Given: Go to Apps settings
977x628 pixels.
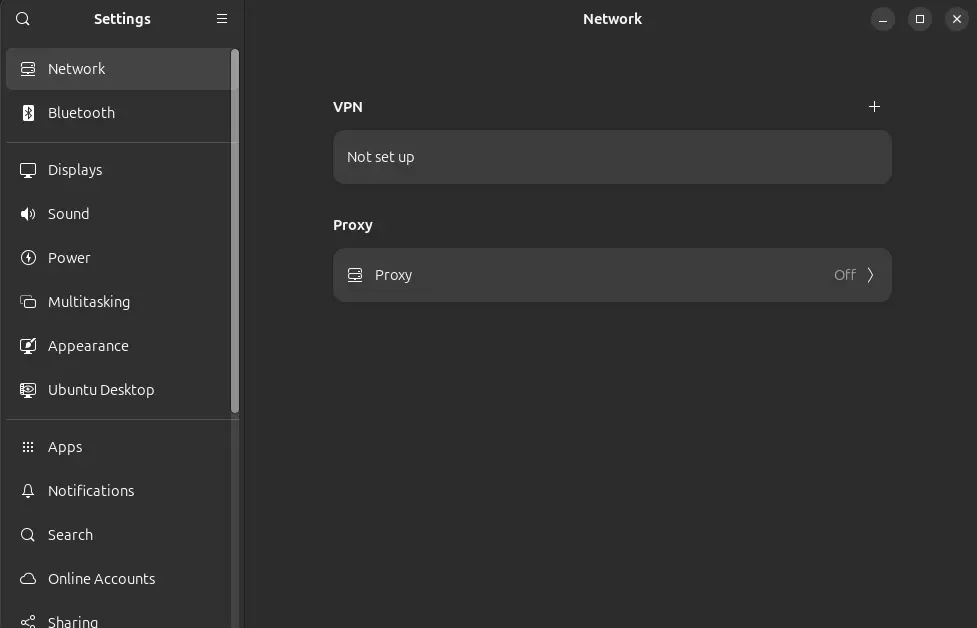Looking at the screenshot, I should click(65, 447).
